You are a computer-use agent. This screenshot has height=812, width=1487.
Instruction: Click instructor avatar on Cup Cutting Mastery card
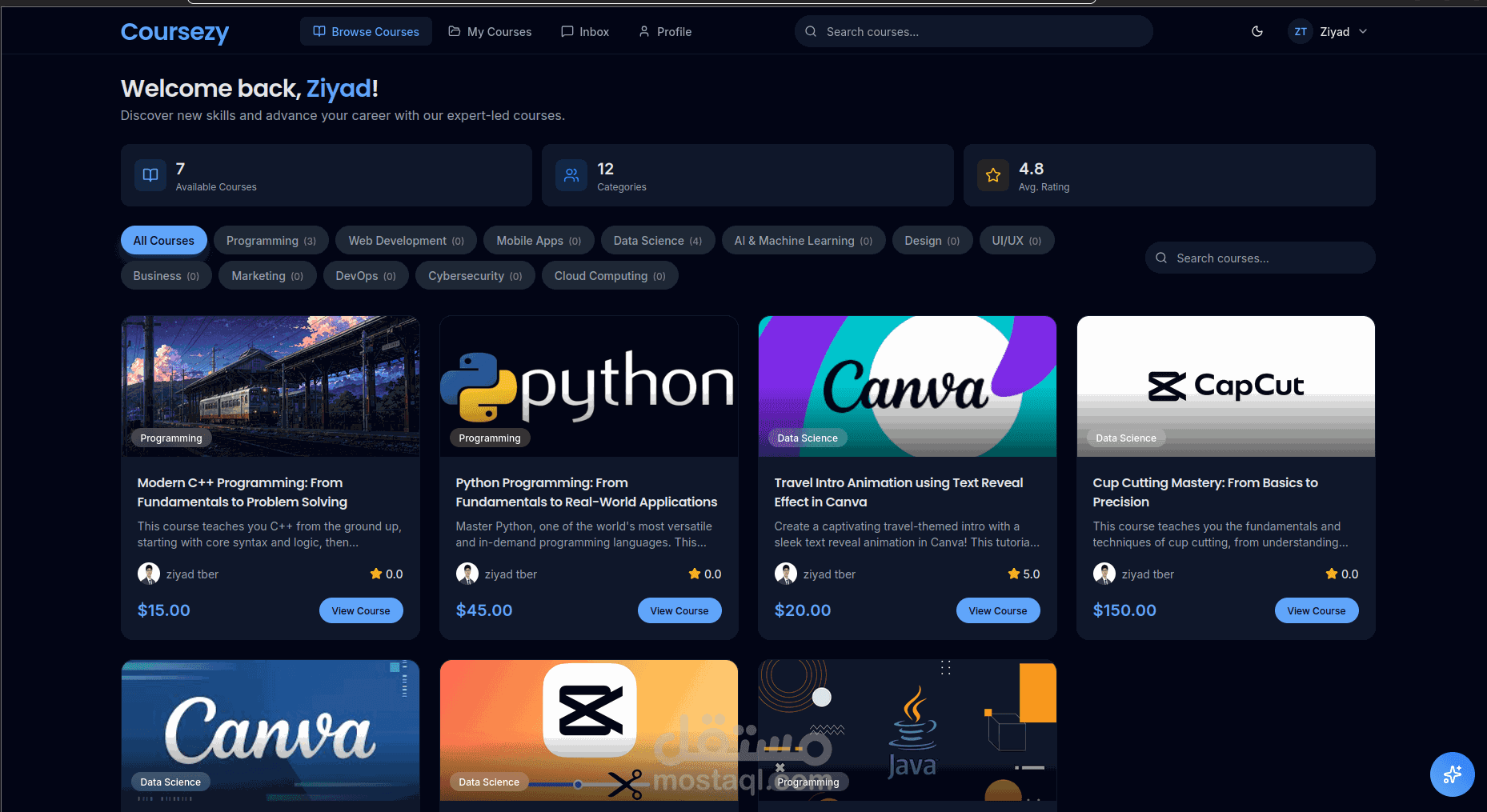tap(1104, 574)
